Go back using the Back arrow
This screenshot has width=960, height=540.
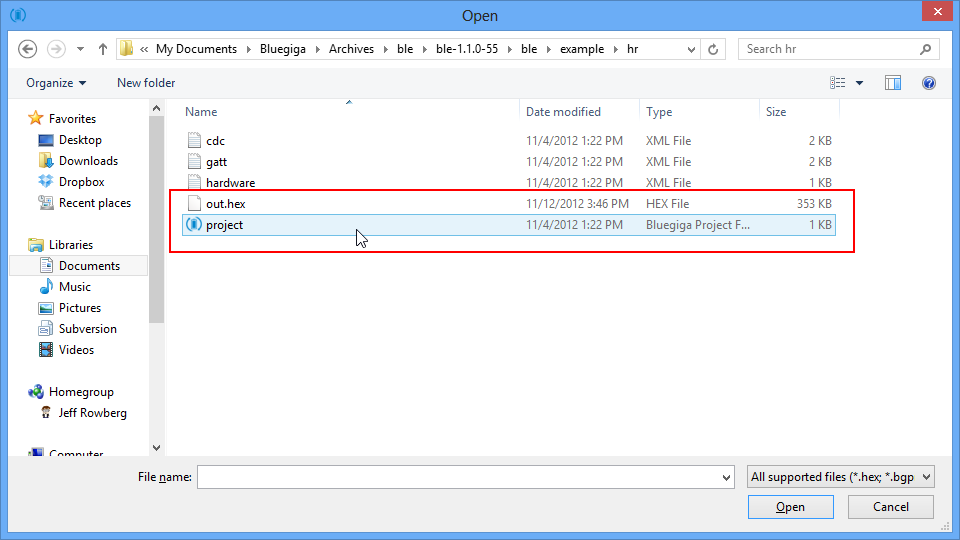pyautogui.click(x=28, y=49)
